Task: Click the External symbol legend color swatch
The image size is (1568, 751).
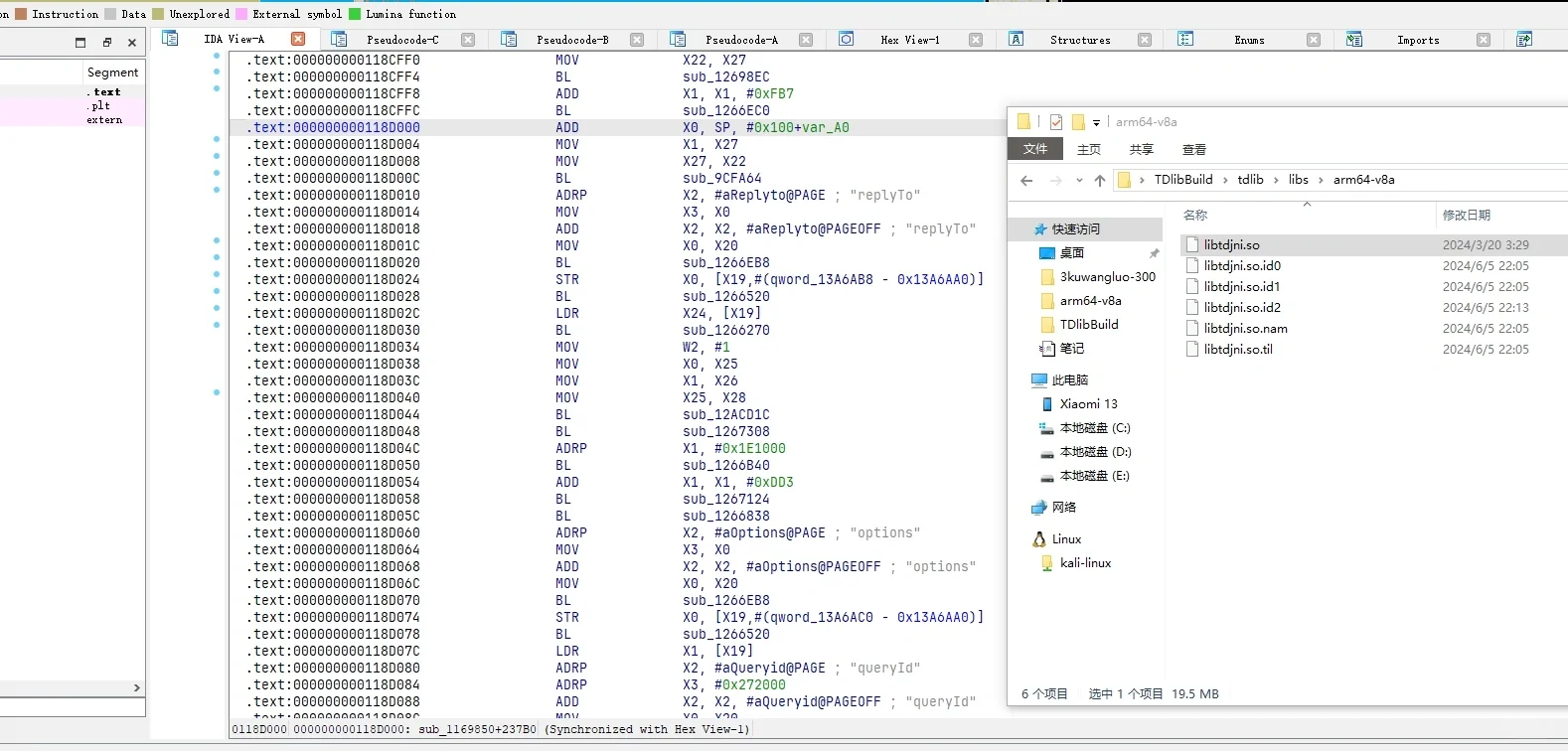Action: click(x=241, y=14)
